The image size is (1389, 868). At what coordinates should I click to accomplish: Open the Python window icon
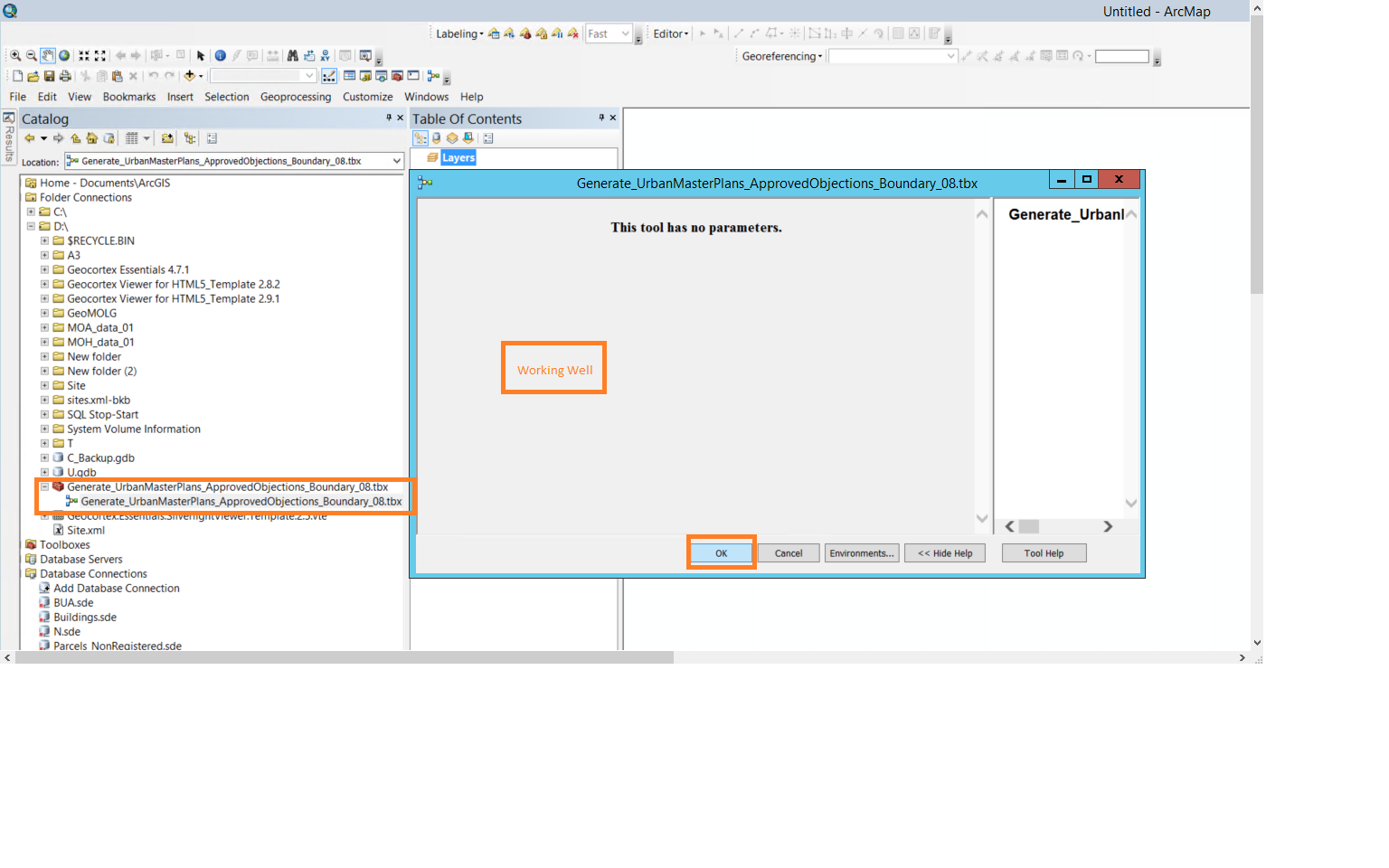coord(413,76)
